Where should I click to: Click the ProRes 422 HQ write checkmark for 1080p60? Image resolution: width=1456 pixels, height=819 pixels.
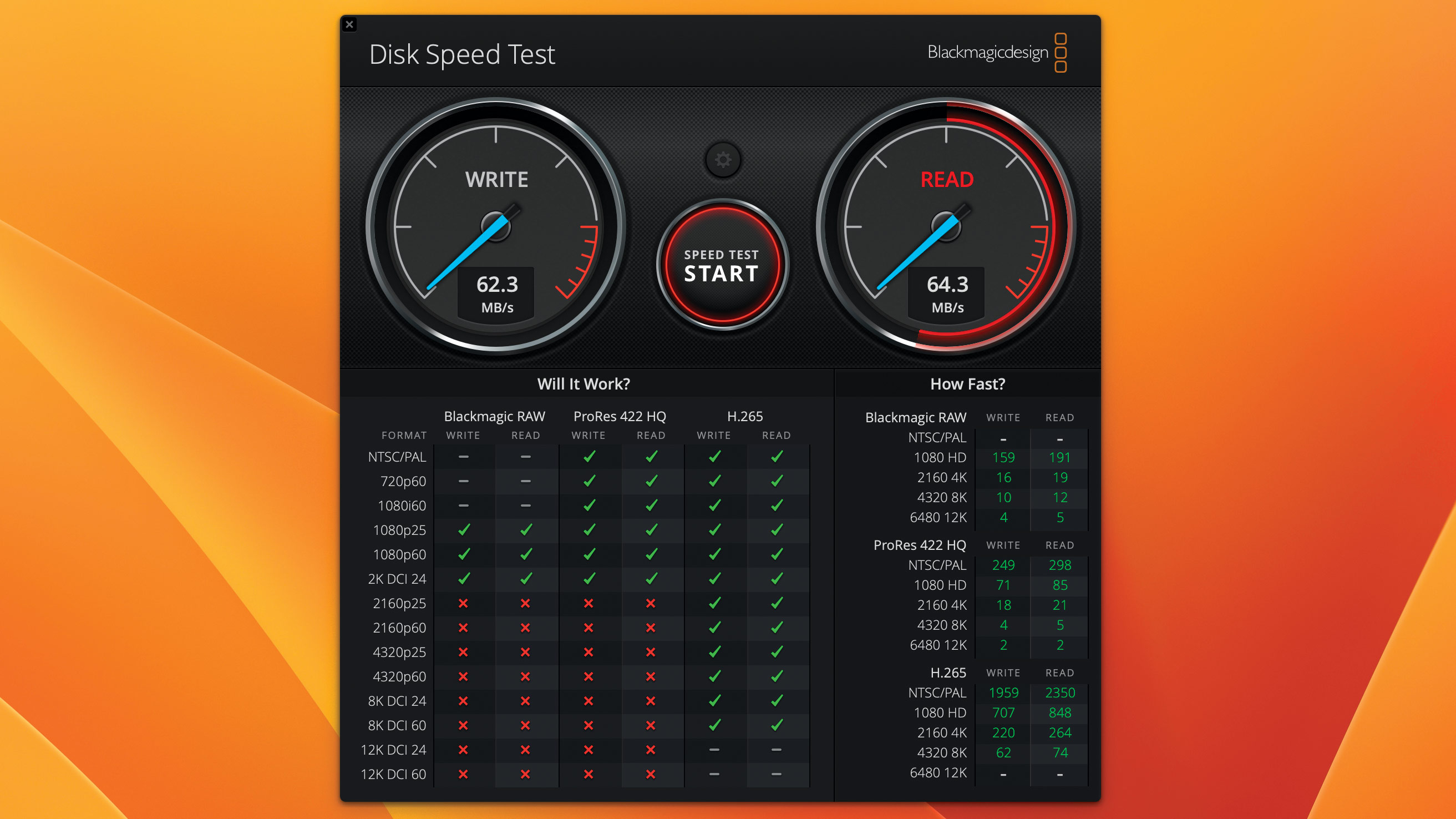[x=589, y=554]
